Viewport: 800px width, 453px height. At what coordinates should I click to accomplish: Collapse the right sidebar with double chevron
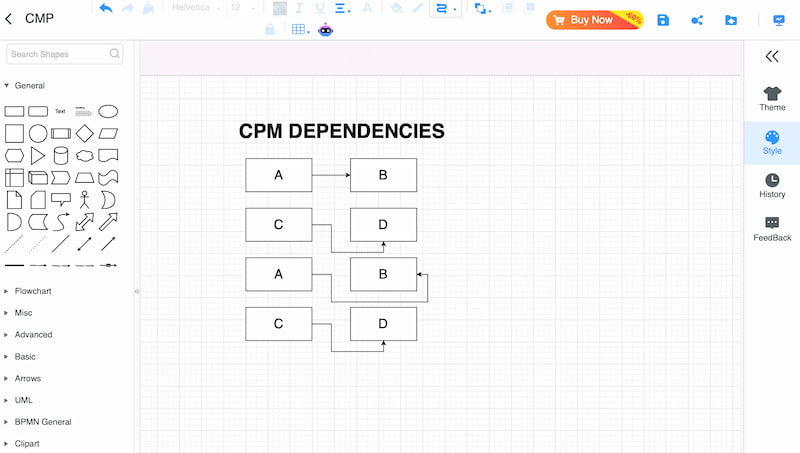click(772, 56)
